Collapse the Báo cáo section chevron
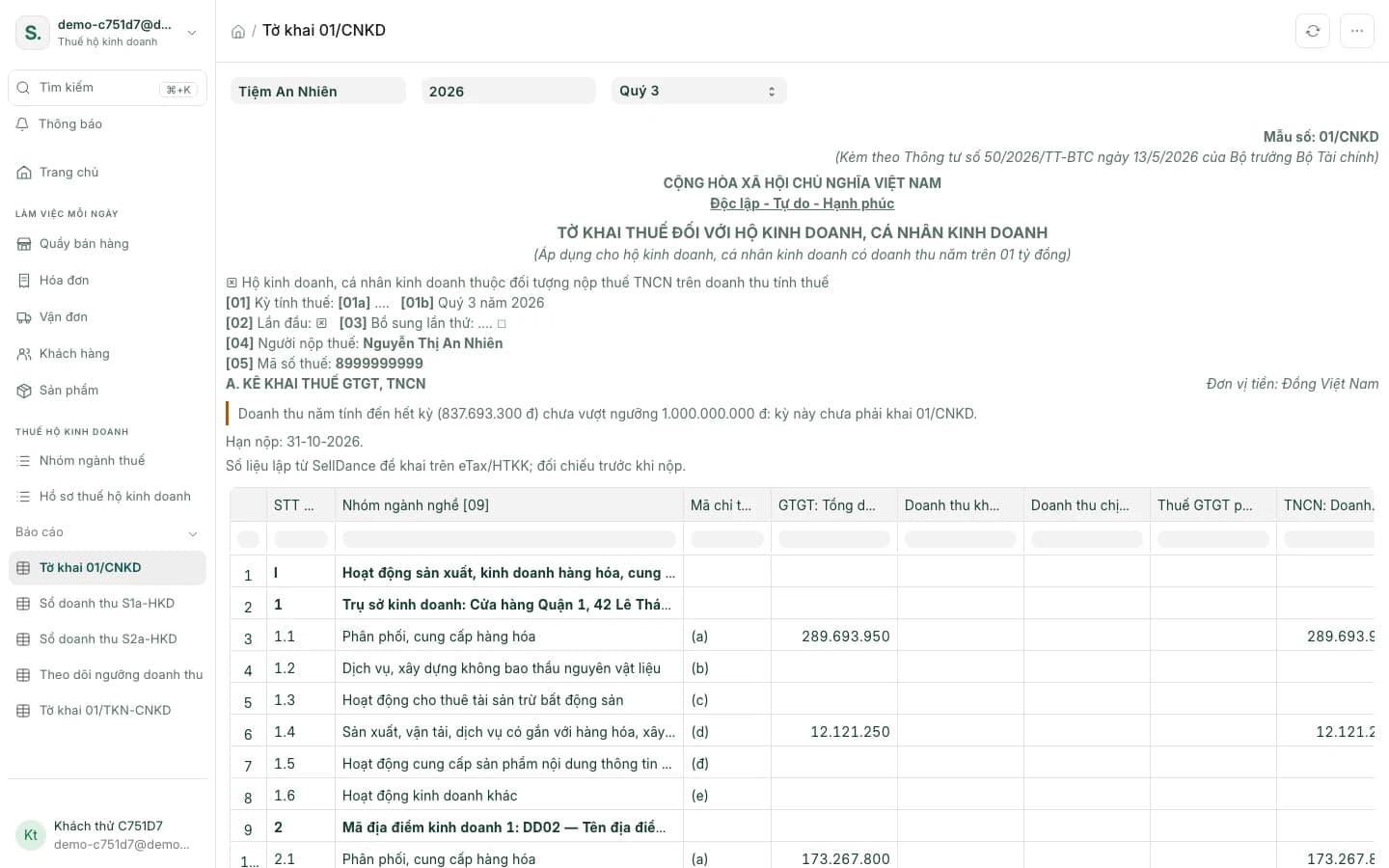The height and width of the screenshot is (868, 1389). tap(192, 533)
